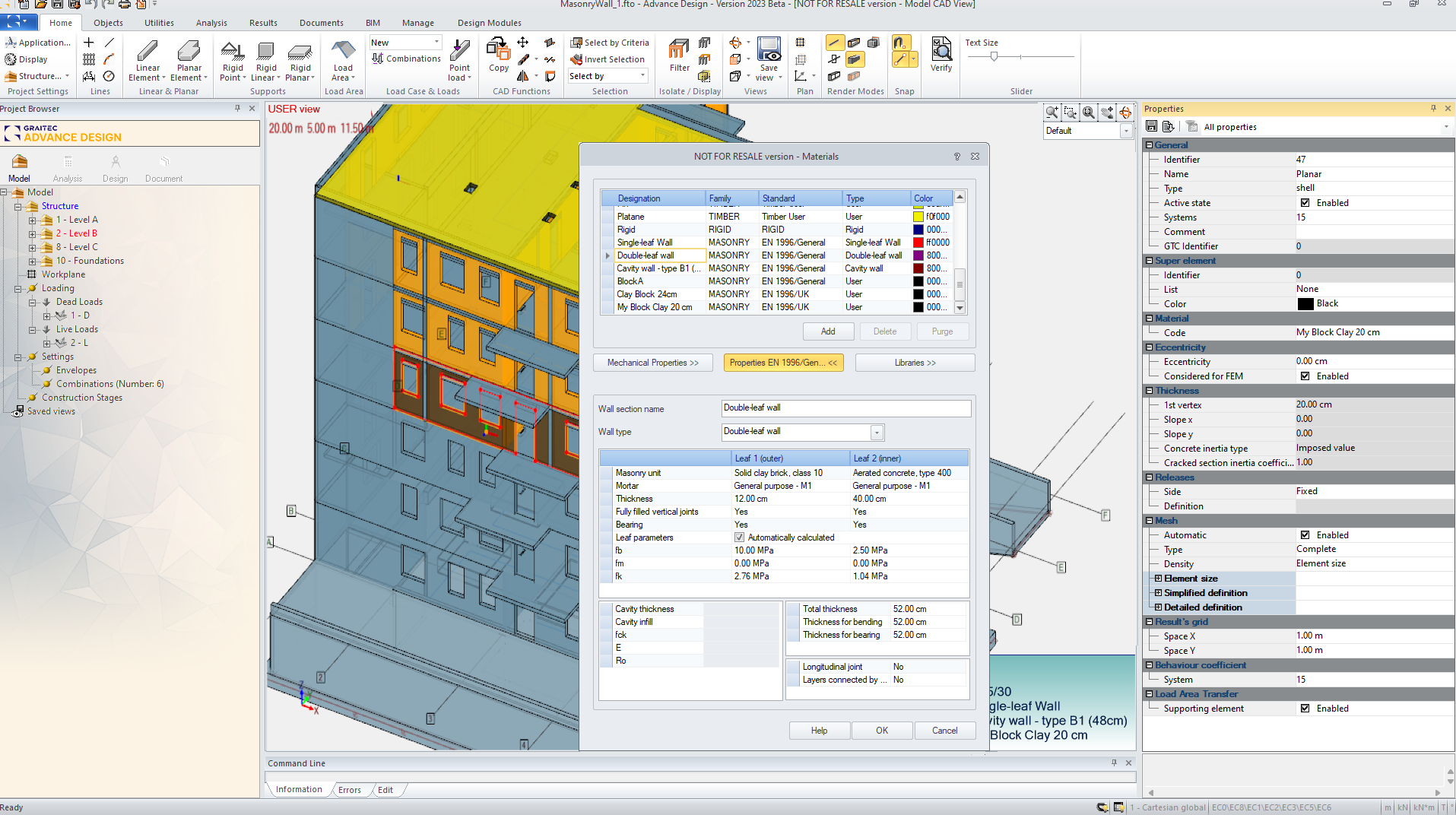Confirm with OK in Materials dialog
Viewport: 1456px width, 815px height.
[x=882, y=731]
